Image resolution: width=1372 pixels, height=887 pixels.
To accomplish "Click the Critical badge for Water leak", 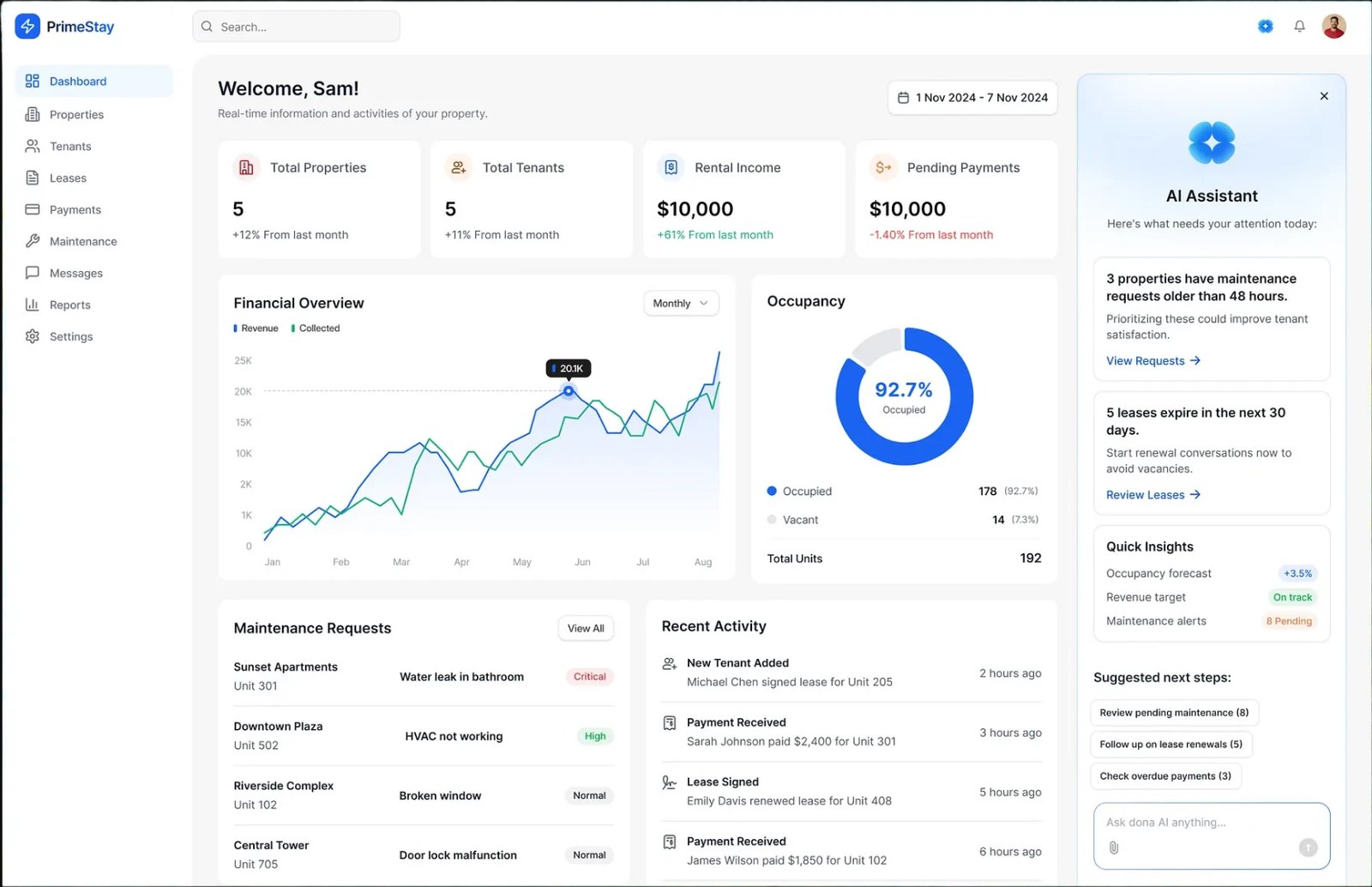I will [590, 677].
